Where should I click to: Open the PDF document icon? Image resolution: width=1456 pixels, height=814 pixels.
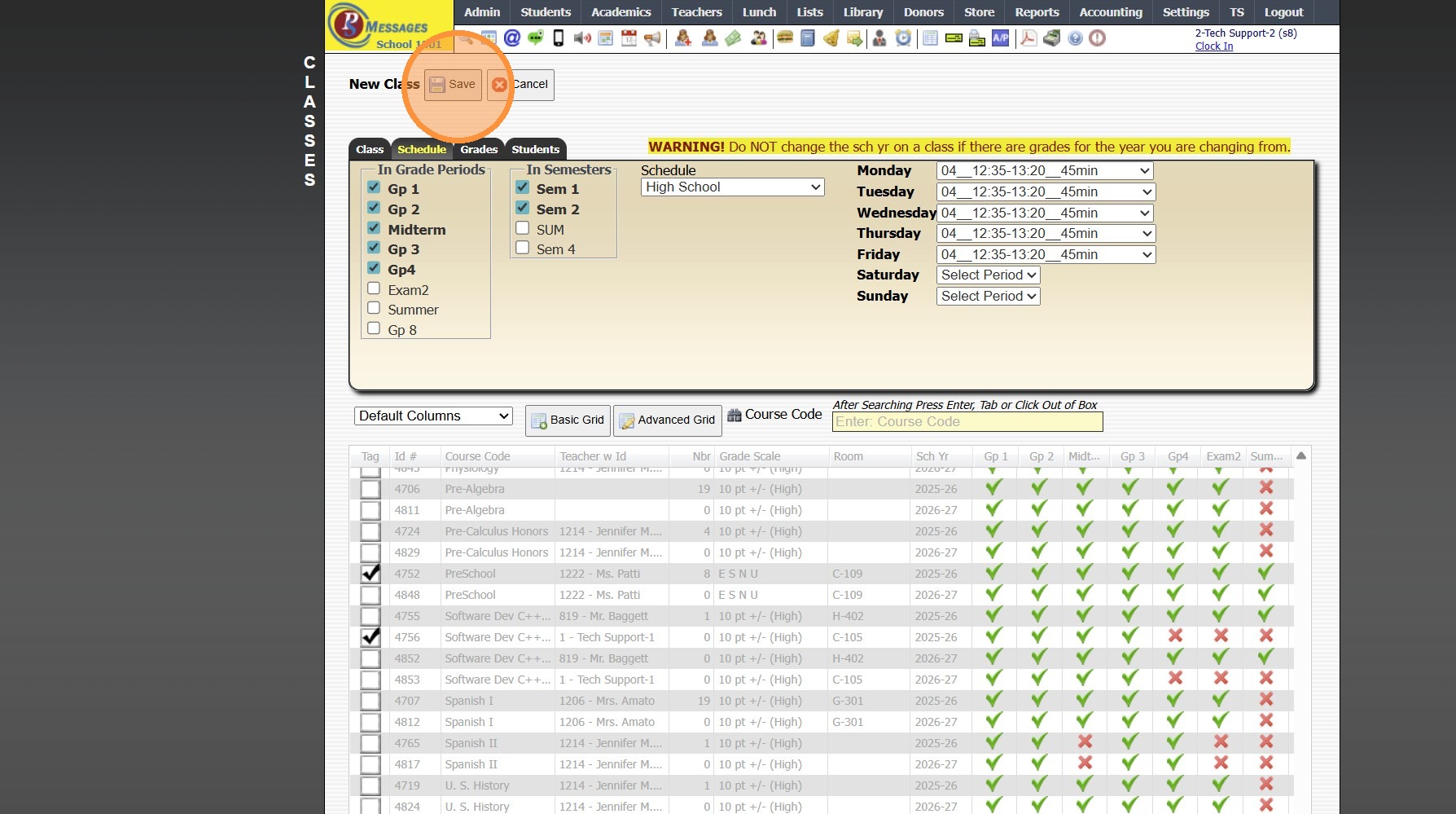tap(1028, 37)
